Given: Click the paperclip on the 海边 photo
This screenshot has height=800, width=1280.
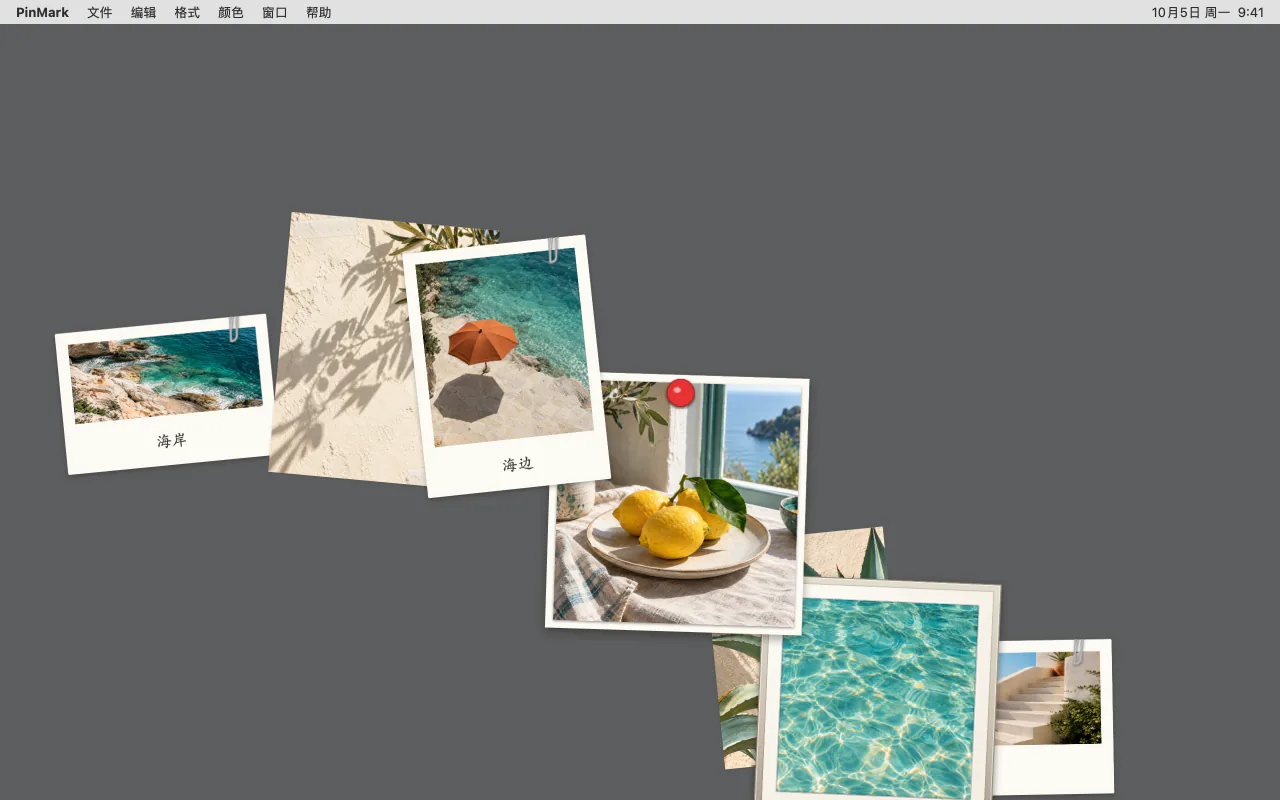Looking at the screenshot, I should 552,250.
